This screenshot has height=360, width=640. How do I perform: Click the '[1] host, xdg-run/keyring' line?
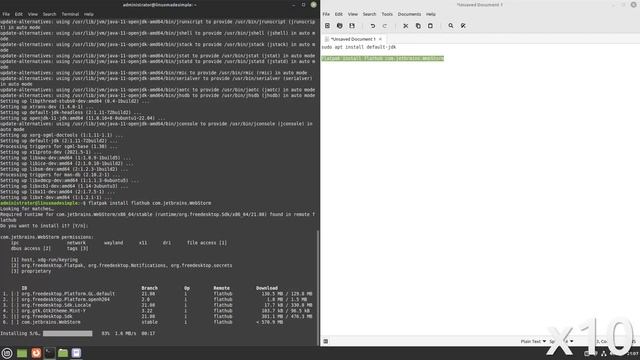coord(44,260)
